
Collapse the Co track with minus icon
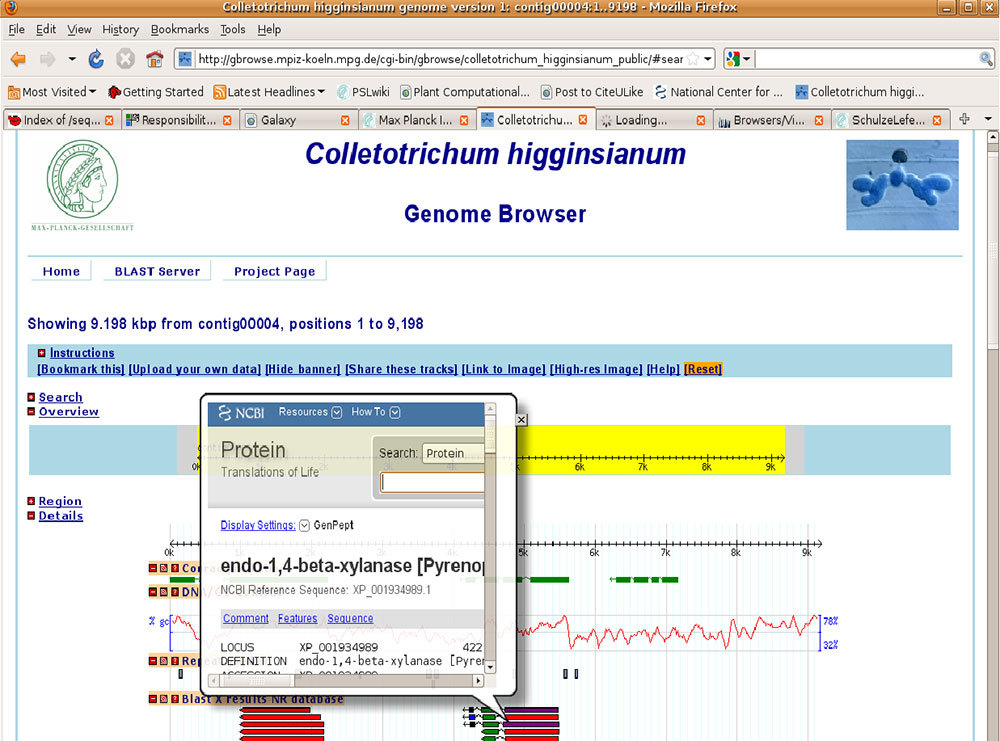click(153, 568)
